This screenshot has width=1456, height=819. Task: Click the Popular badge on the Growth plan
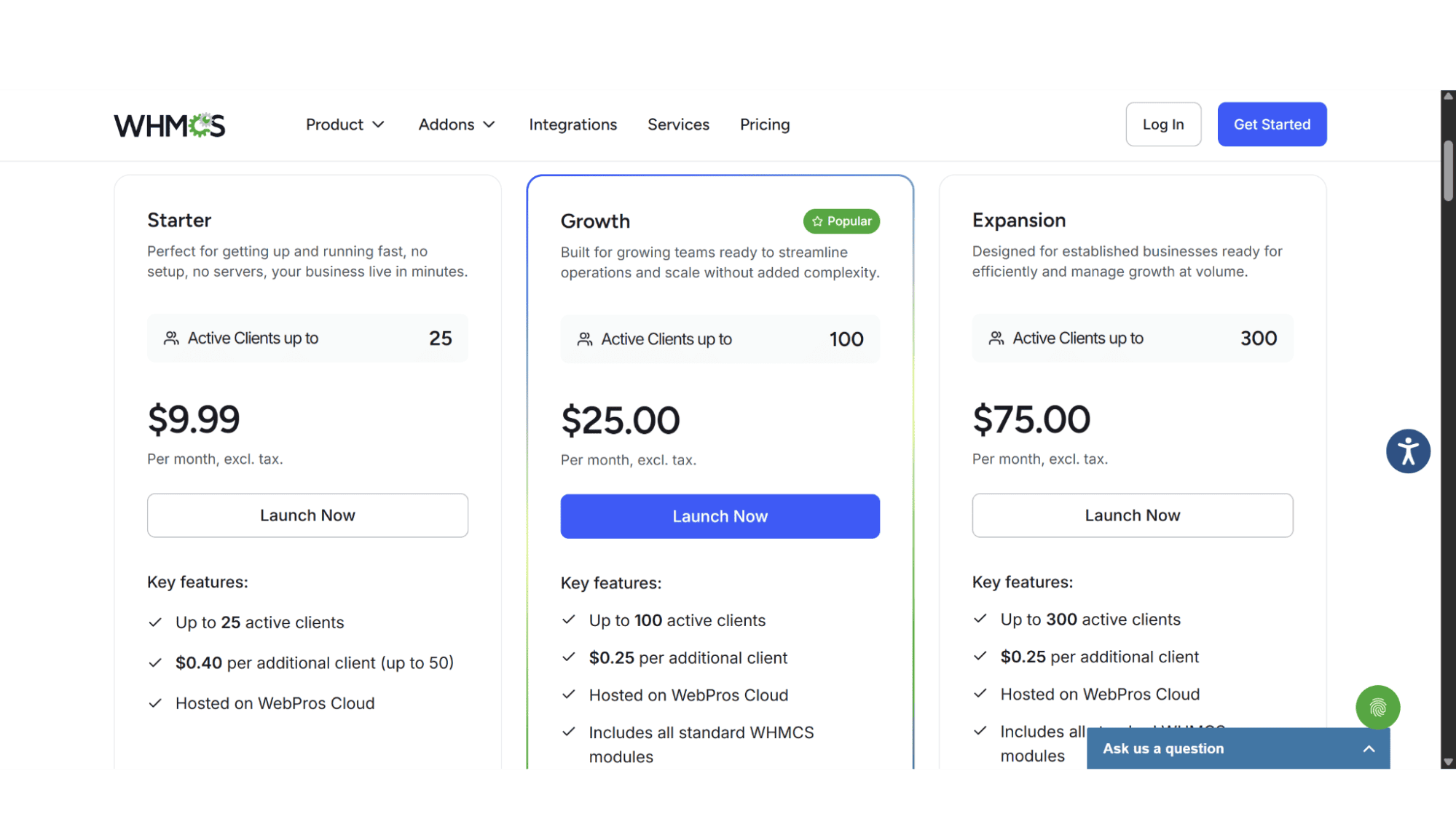point(841,221)
